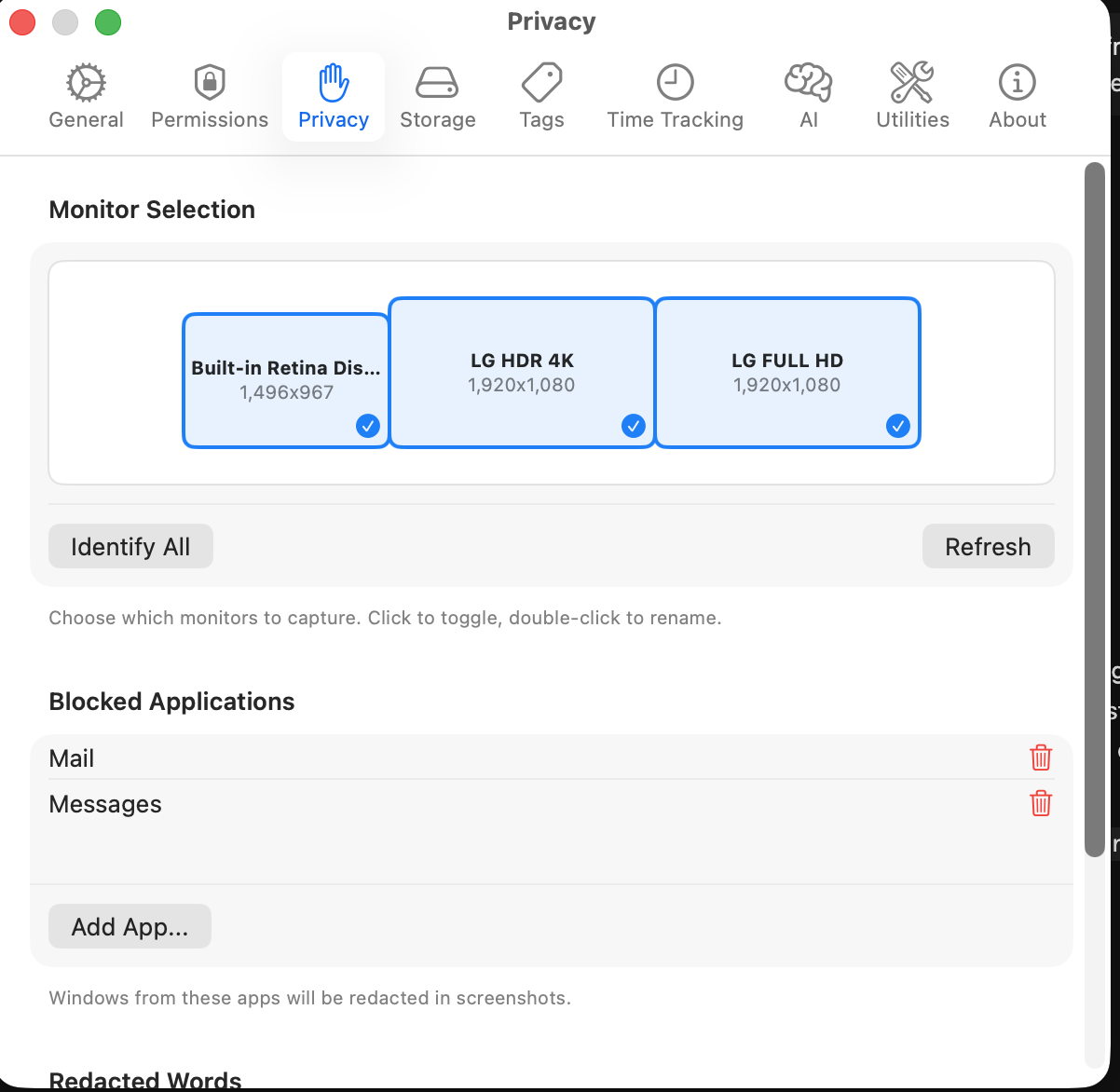The height and width of the screenshot is (1092, 1120).
Task: Open the Tags settings icon
Action: pos(541,83)
